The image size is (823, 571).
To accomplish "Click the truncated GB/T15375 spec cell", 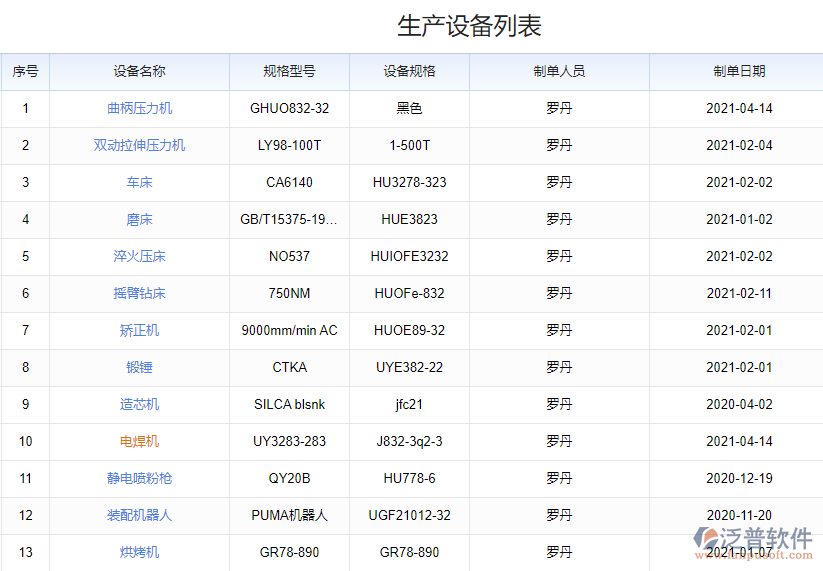I will pos(289,219).
